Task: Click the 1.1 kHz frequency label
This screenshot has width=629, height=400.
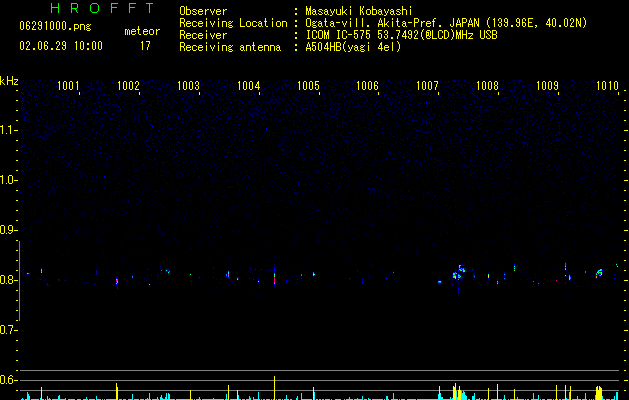Action: pyautogui.click(x=9, y=130)
